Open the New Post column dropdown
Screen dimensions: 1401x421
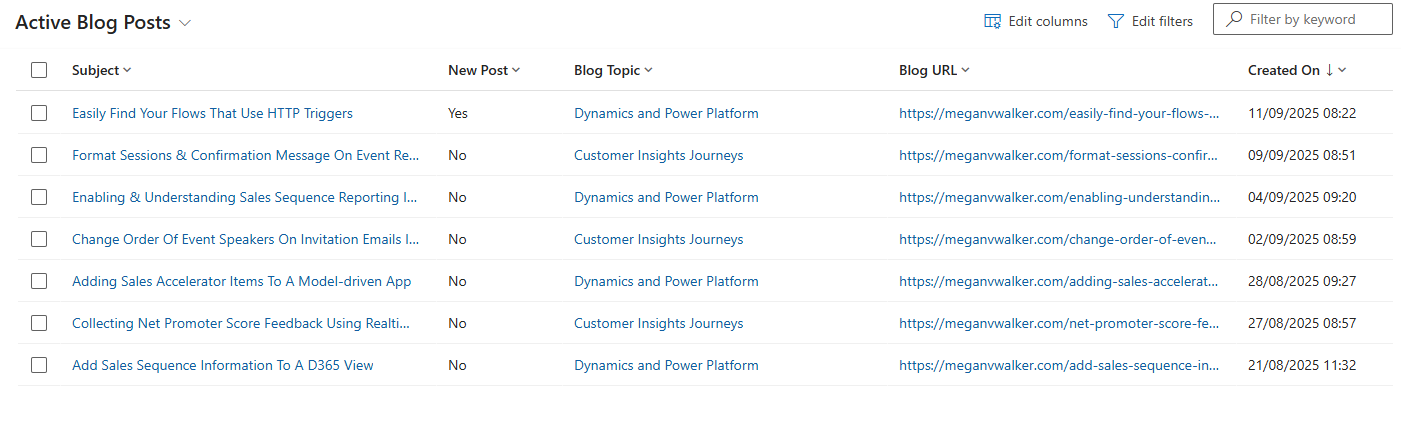click(516, 70)
